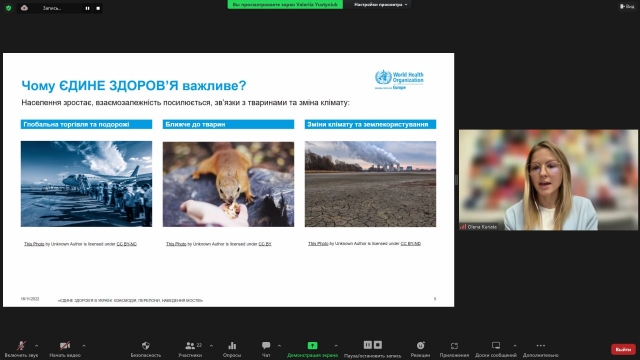Open the Настройки просмотра dropdown
640x360 pixels.
(380, 4)
